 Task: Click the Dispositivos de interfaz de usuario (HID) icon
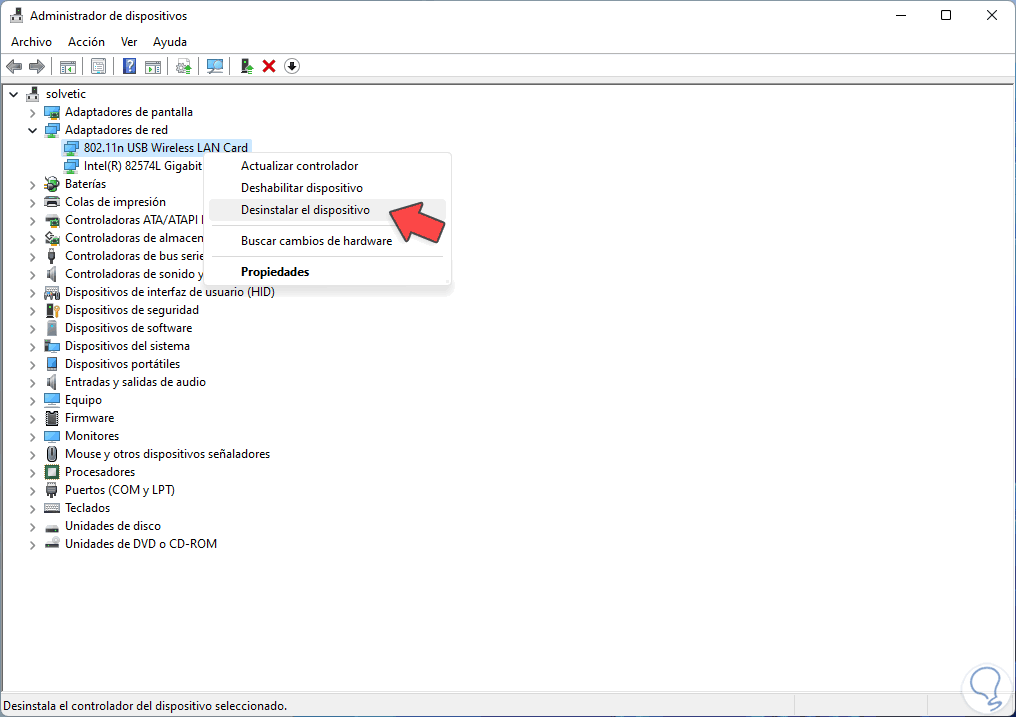52,292
